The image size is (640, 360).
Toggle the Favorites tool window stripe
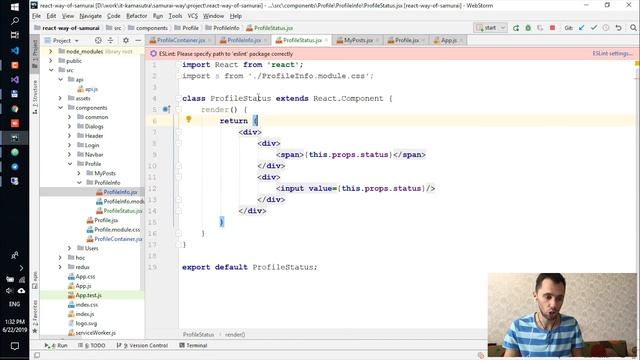coord(35,317)
